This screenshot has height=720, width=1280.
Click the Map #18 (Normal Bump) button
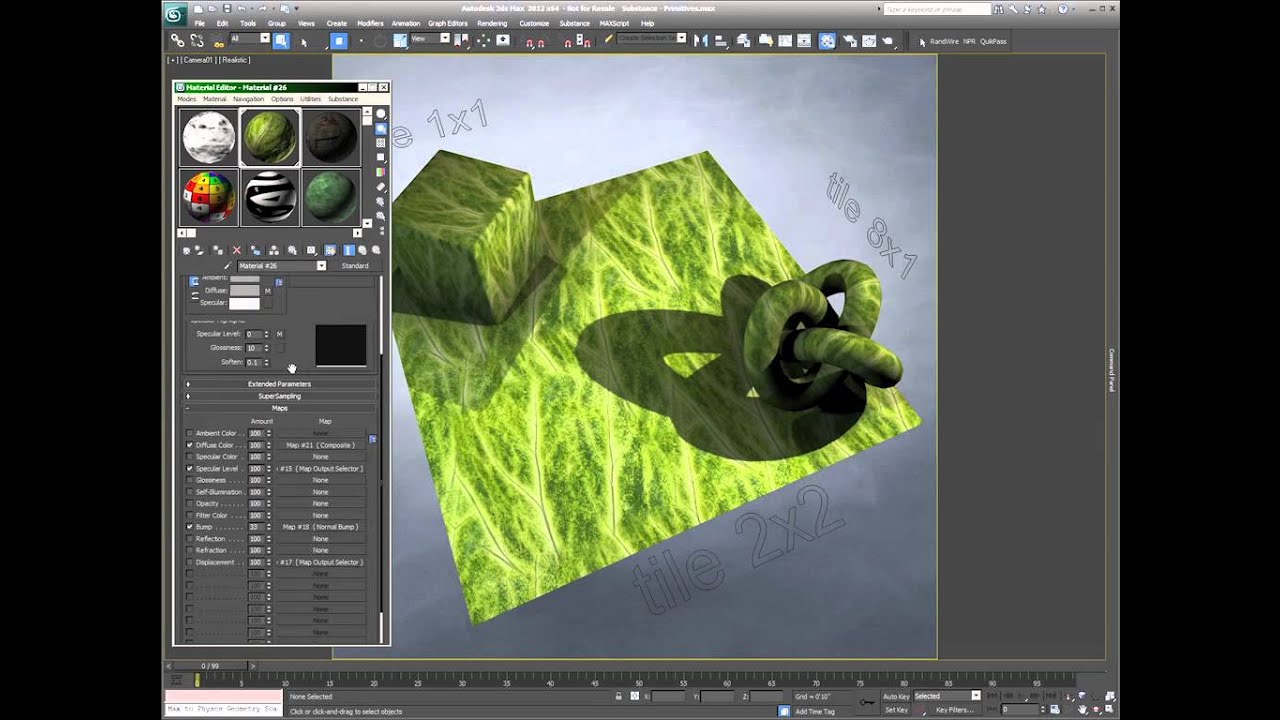[x=320, y=526]
